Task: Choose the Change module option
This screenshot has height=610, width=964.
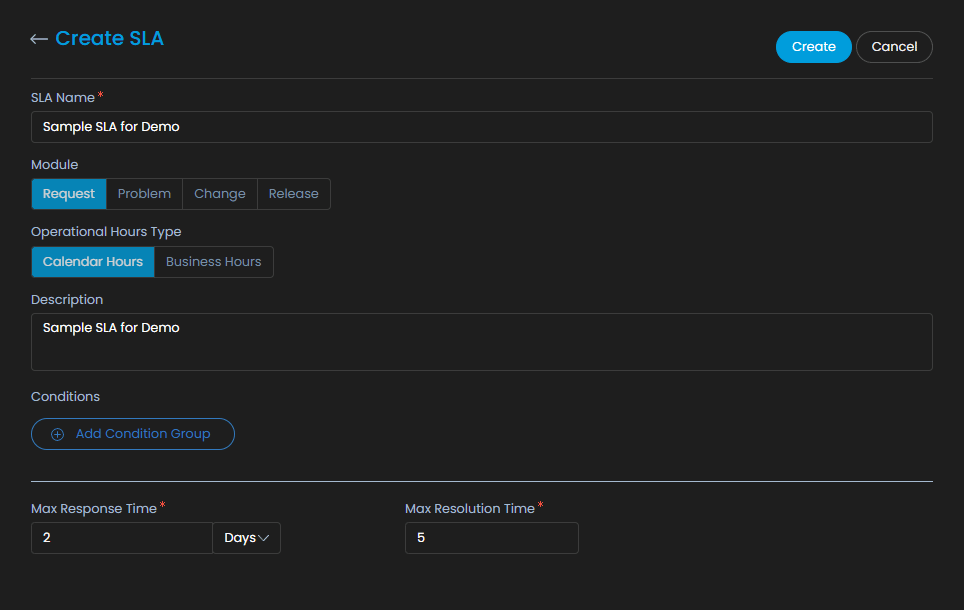Action: pyautogui.click(x=220, y=194)
